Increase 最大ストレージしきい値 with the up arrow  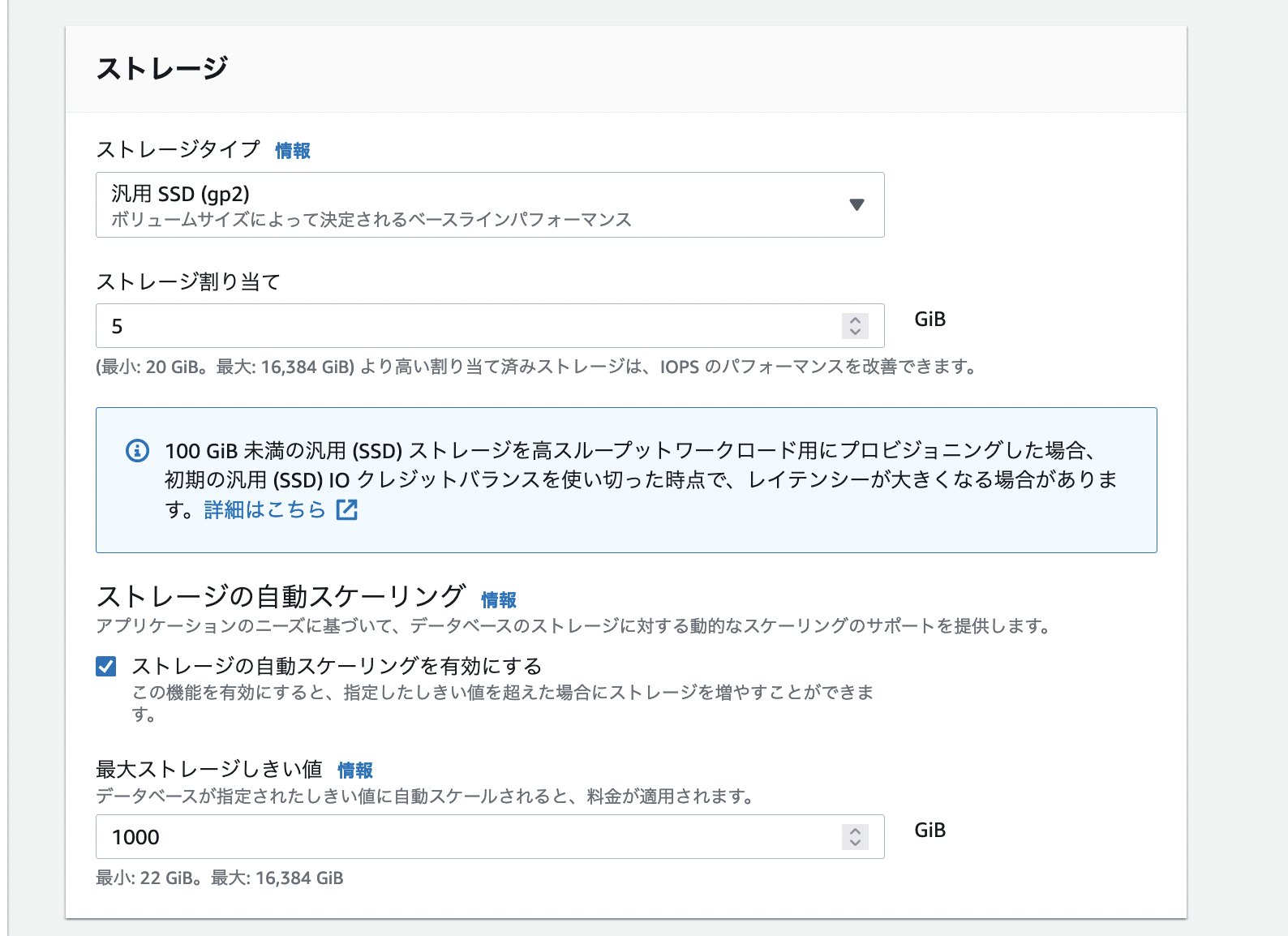(x=855, y=831)
